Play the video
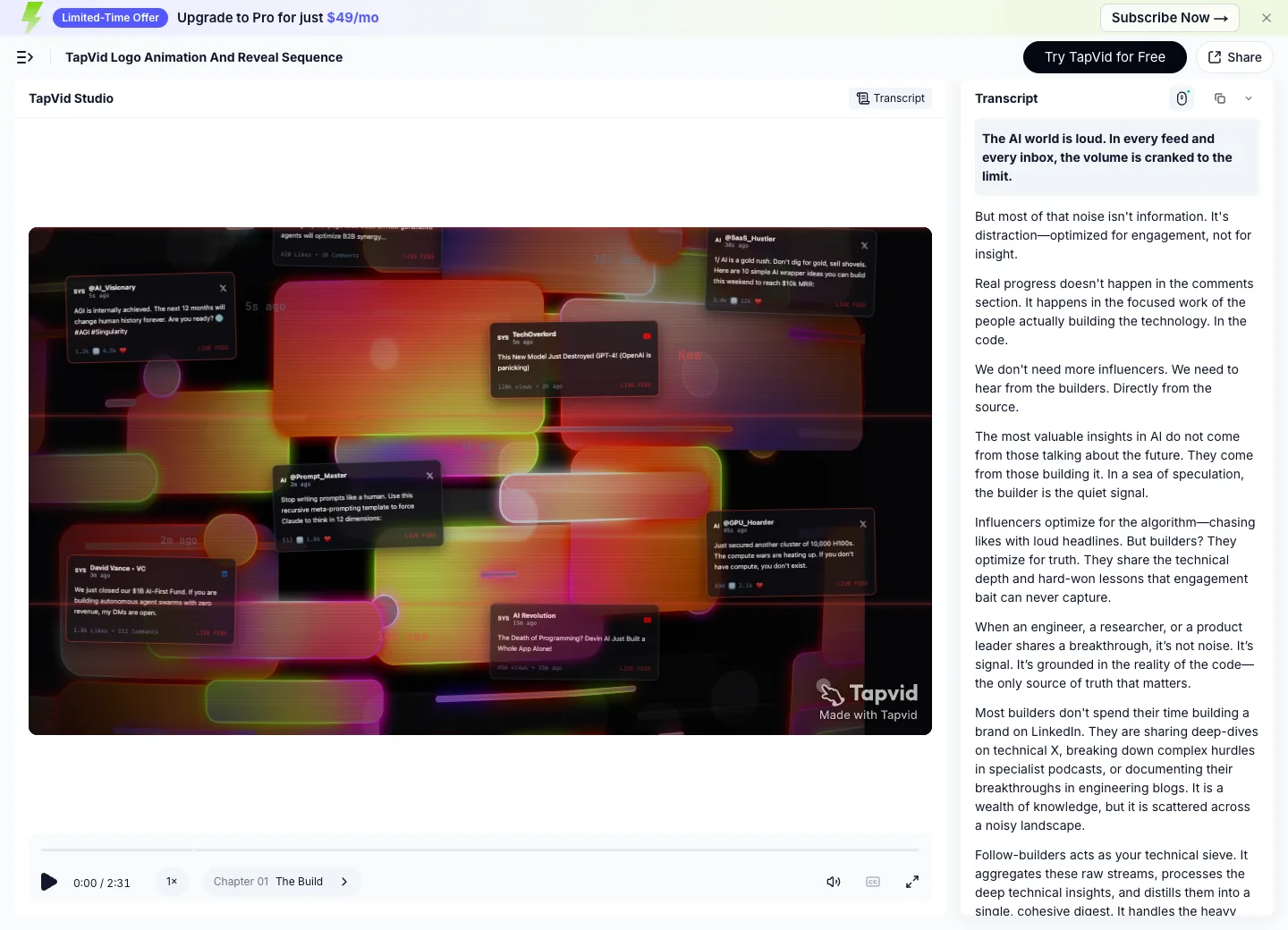The image size is (1288, 930). (x=49, y=882)
